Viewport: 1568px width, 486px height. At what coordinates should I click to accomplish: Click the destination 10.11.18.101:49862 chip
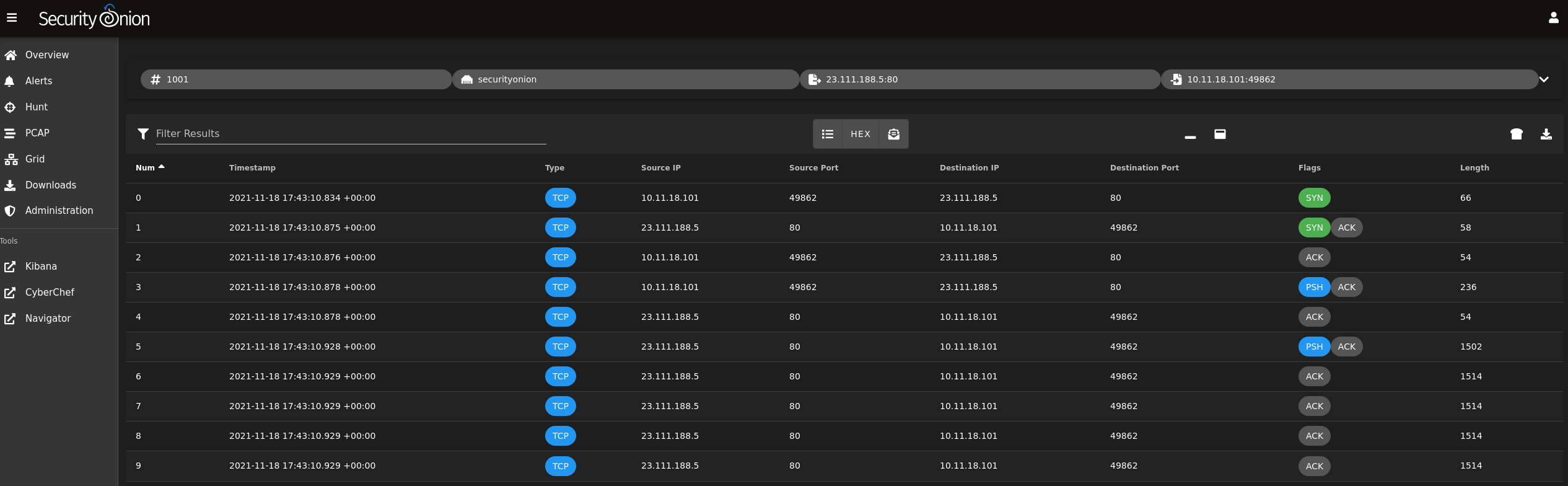point(1349,79)
